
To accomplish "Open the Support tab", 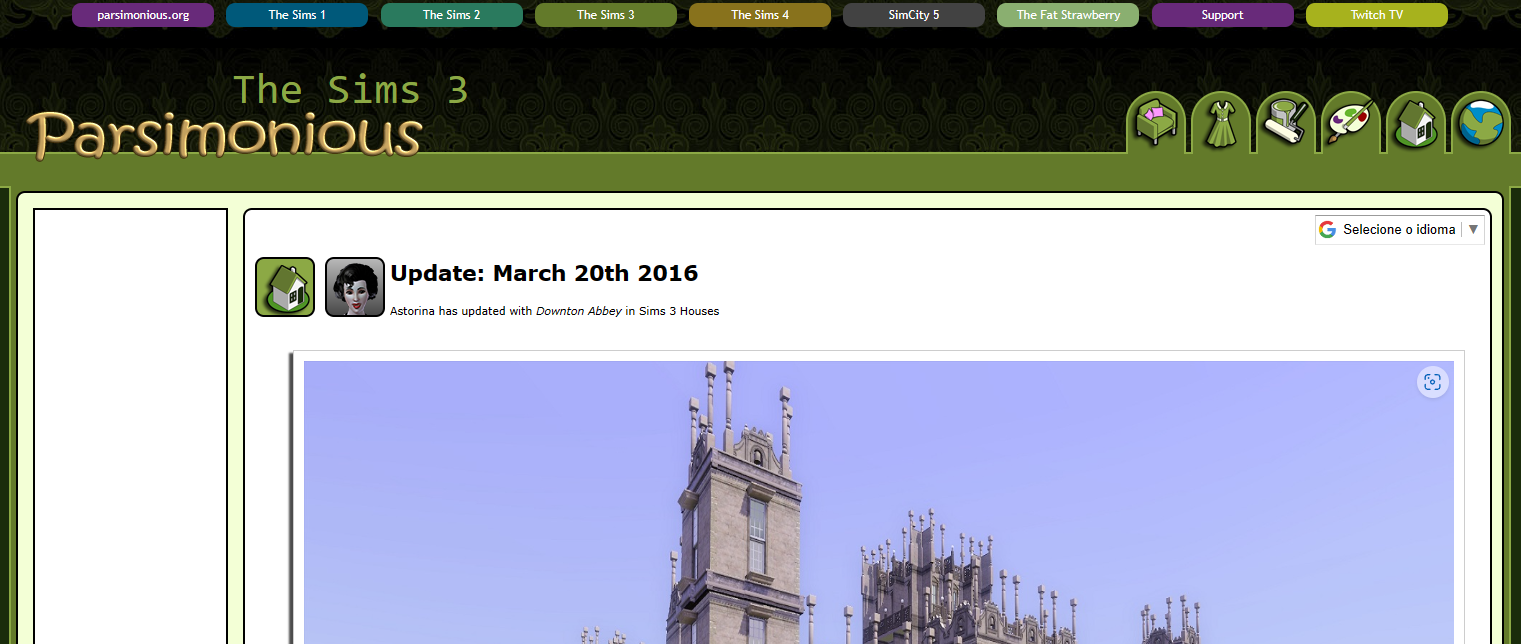I will (x=1222, y=15).
